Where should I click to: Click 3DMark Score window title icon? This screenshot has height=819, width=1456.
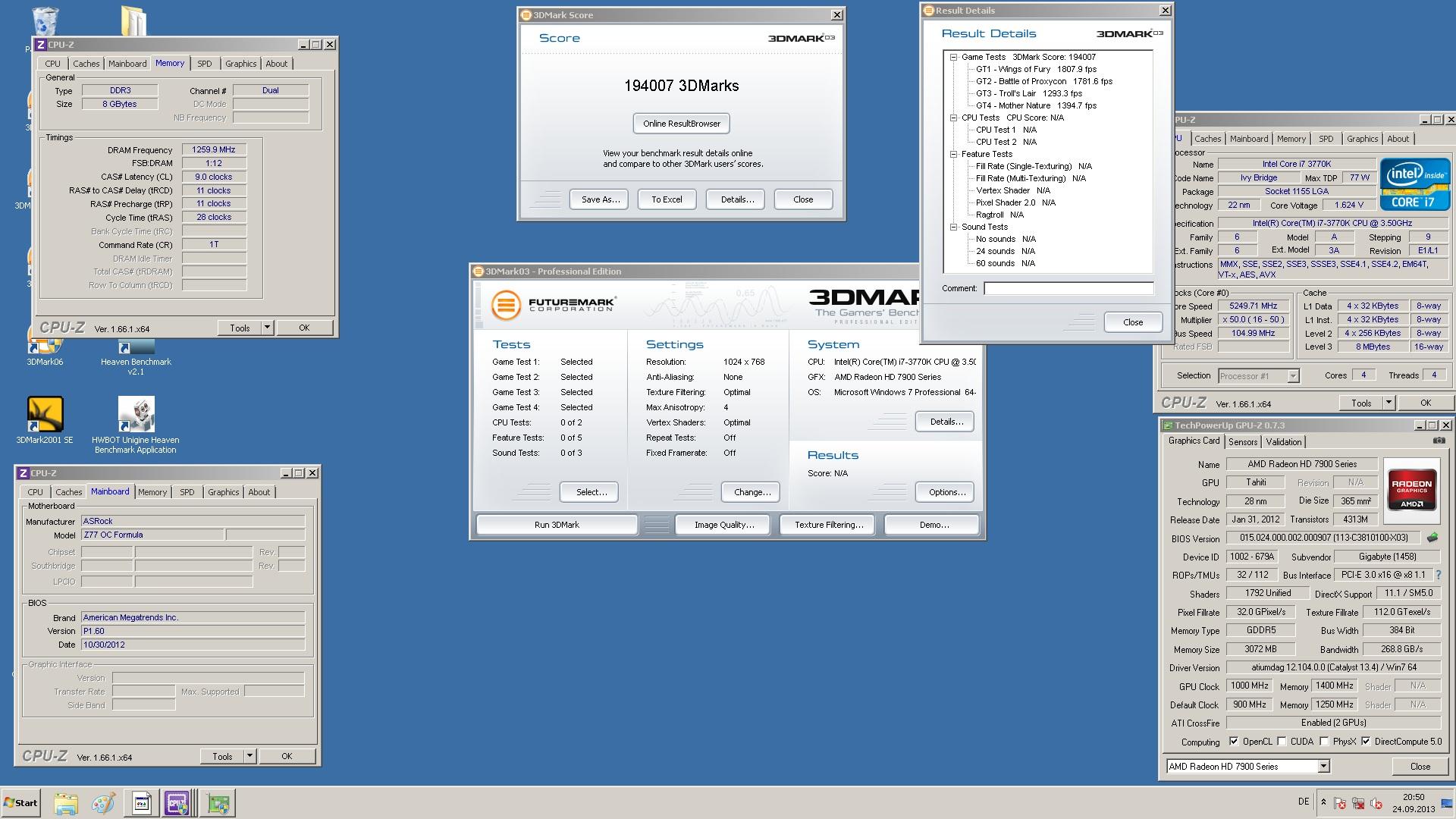point(526,15)
